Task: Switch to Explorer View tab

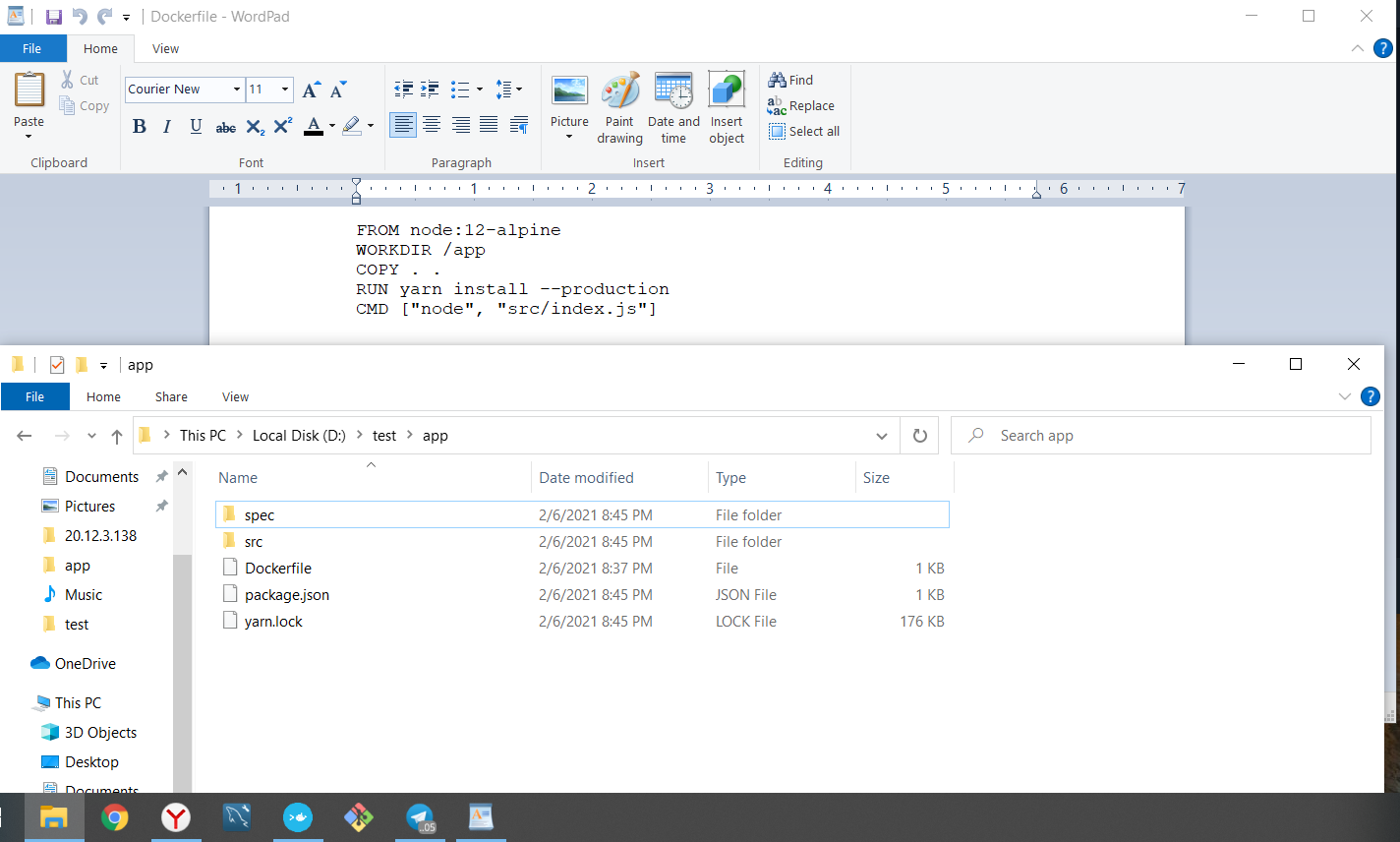Action: [235, 396]
